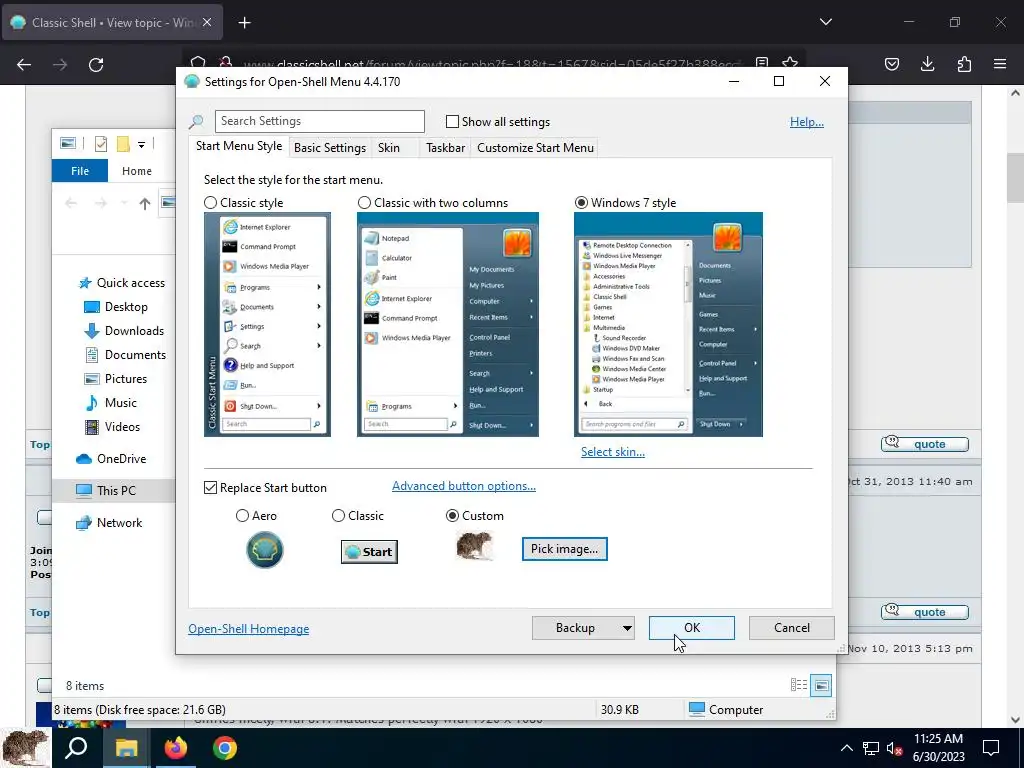Show hidden system tray icons chevron
The width and height of the screenshot is (1024, 768).
pos(846,748)
